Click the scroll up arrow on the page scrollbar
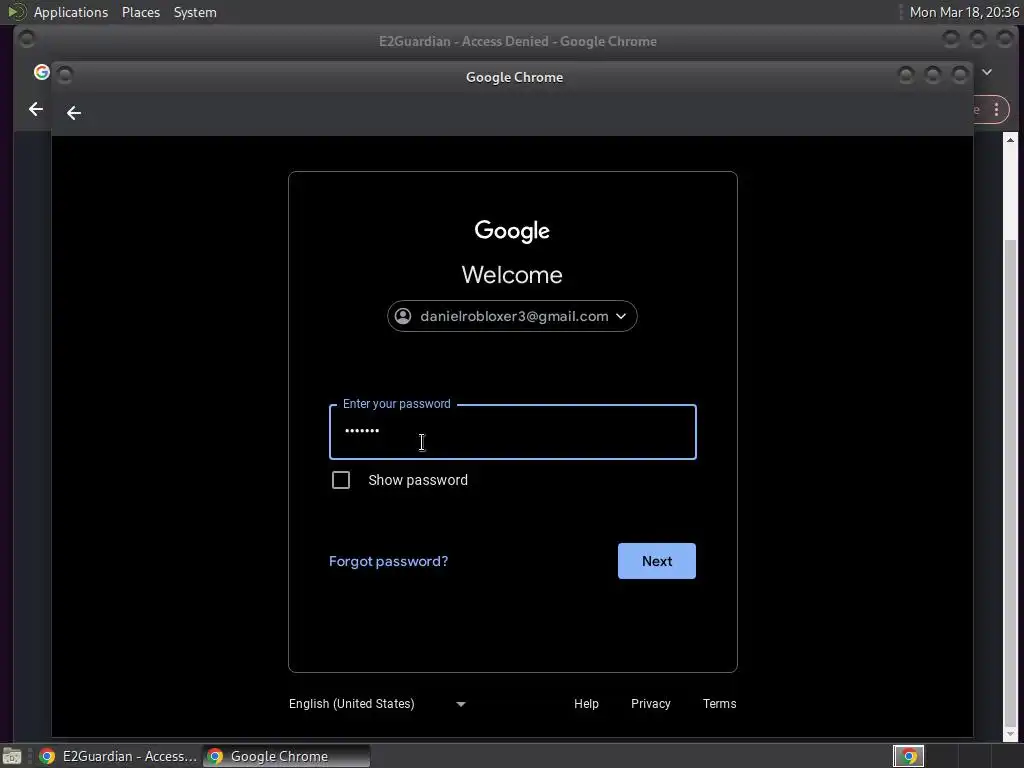This screenshot has width=1024, height=768. point(1010,140)
